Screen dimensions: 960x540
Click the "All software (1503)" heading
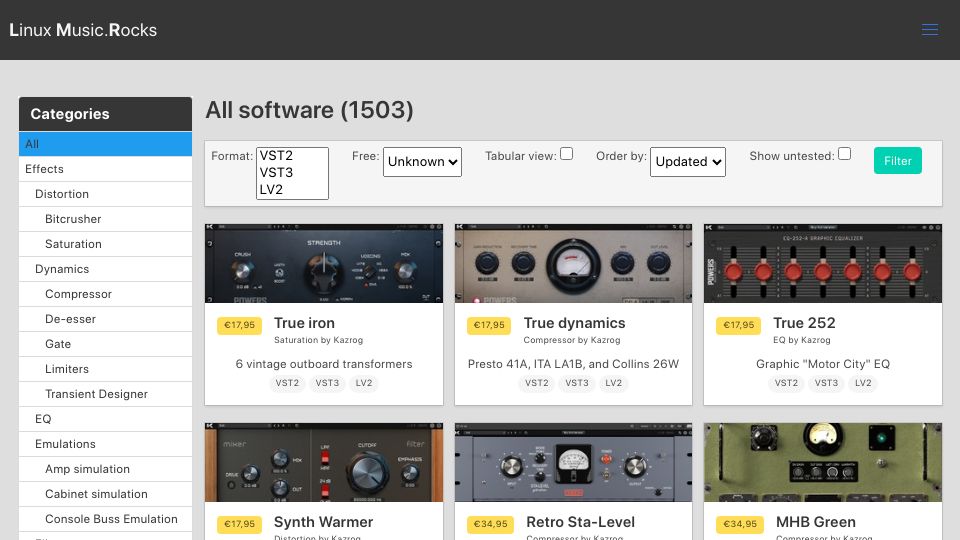(x=309, y=110)
